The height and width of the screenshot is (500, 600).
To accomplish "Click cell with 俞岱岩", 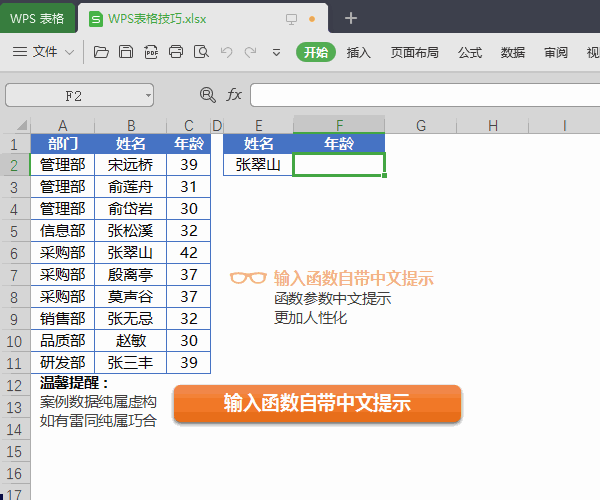I will click(x=130, y=209).
